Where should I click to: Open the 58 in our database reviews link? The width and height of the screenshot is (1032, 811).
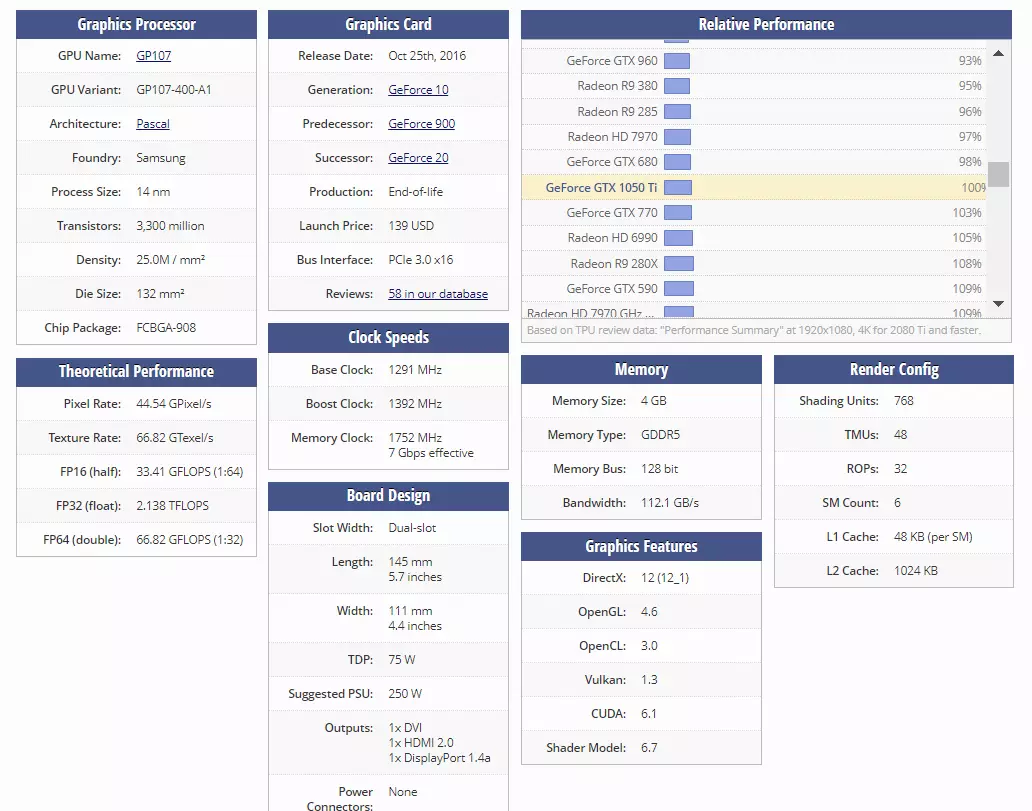click(x=438, y=294)
